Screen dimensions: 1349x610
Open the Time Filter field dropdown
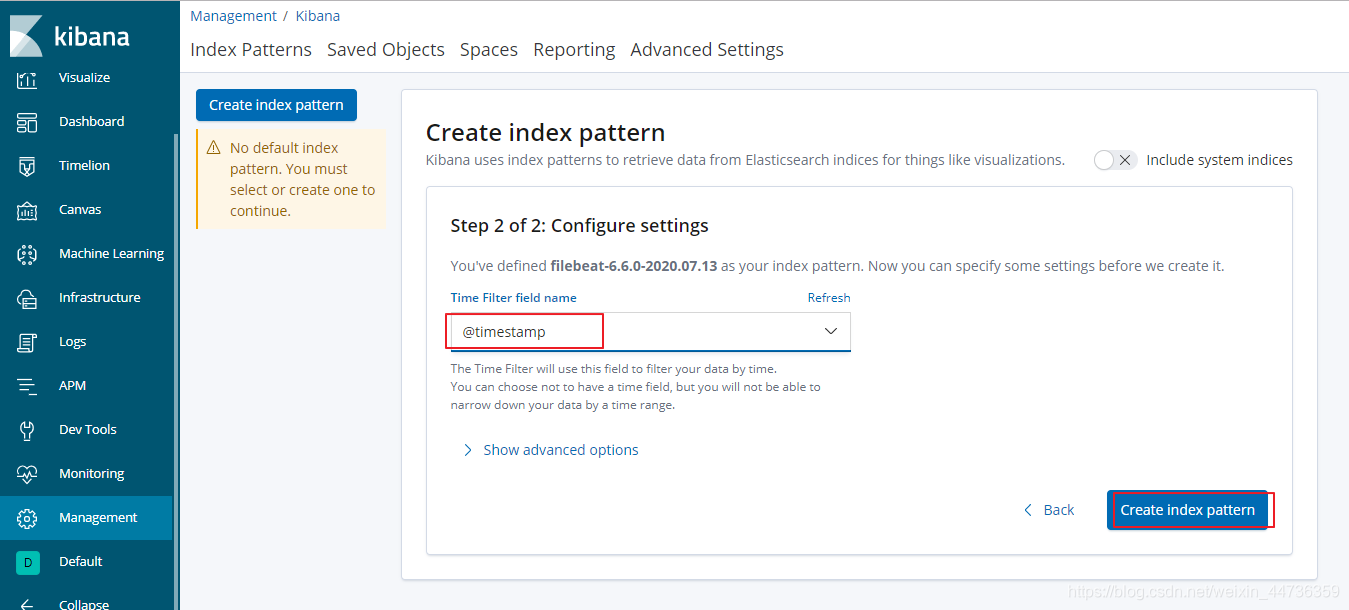[650, 332]
